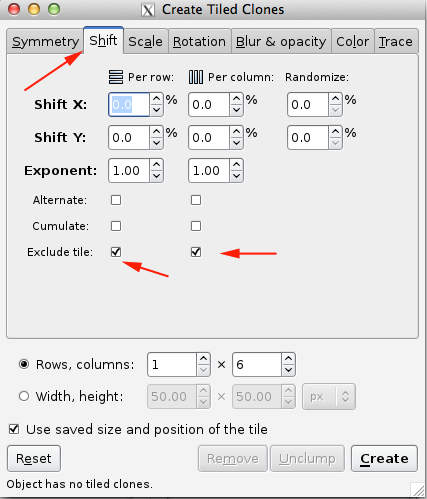427x499 pixels.
Task: Switch to the Symmetry tab
Action: click(45, 42)
